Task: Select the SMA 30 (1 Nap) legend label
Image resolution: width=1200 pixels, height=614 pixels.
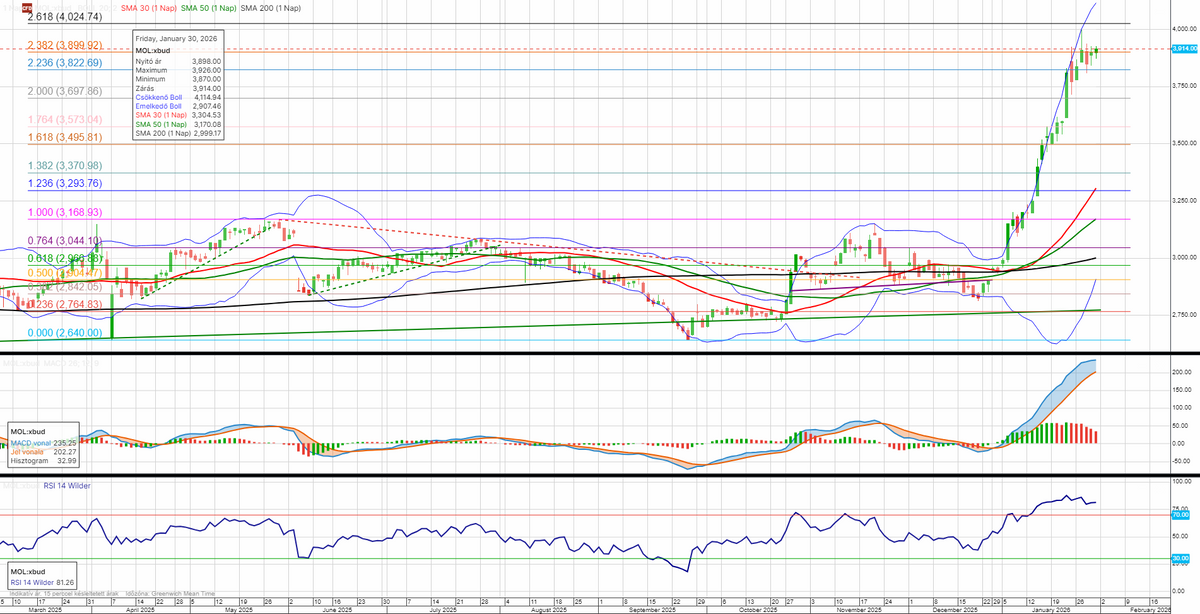Action: [147, 8]
